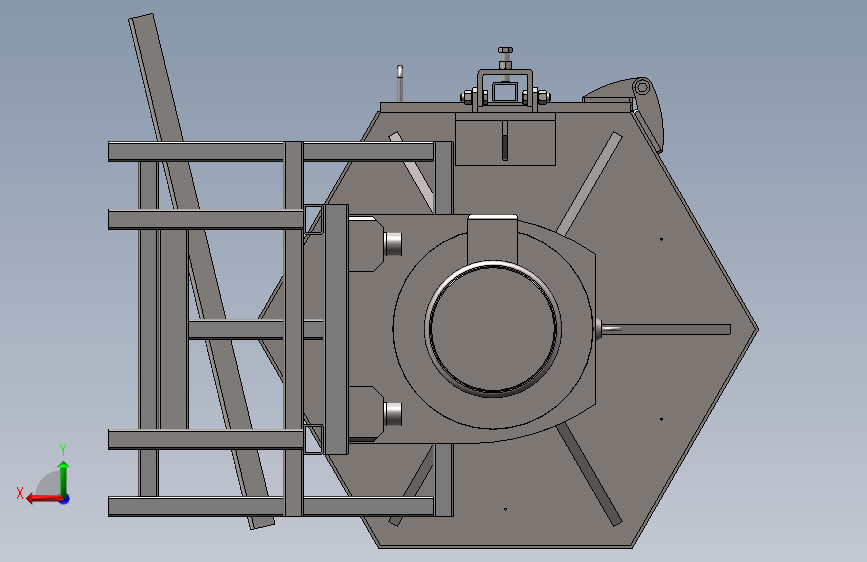Click the green Y axis arrow of the triad
The image size is (867, 562).
pyautogui.click(x=64, y=478)
